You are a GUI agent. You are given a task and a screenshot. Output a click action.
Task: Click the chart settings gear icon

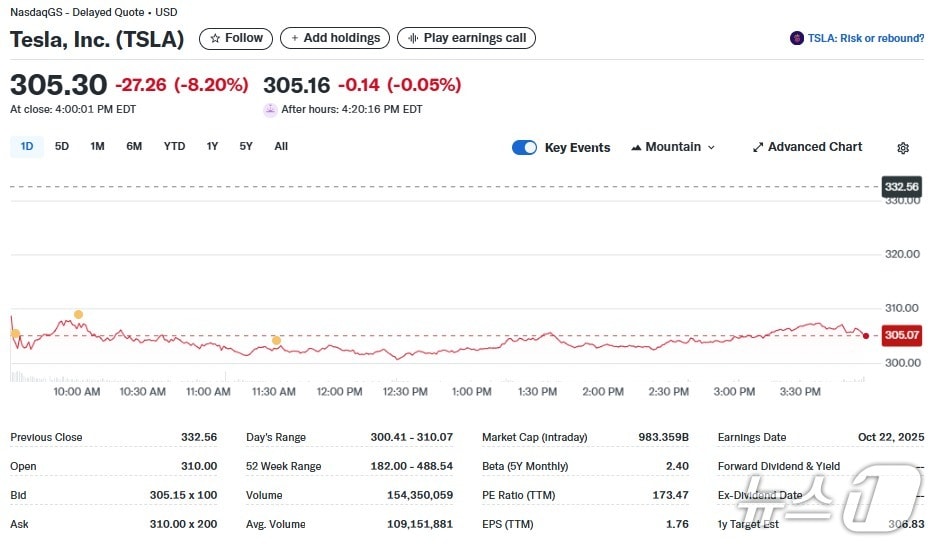tap(903, 148)
